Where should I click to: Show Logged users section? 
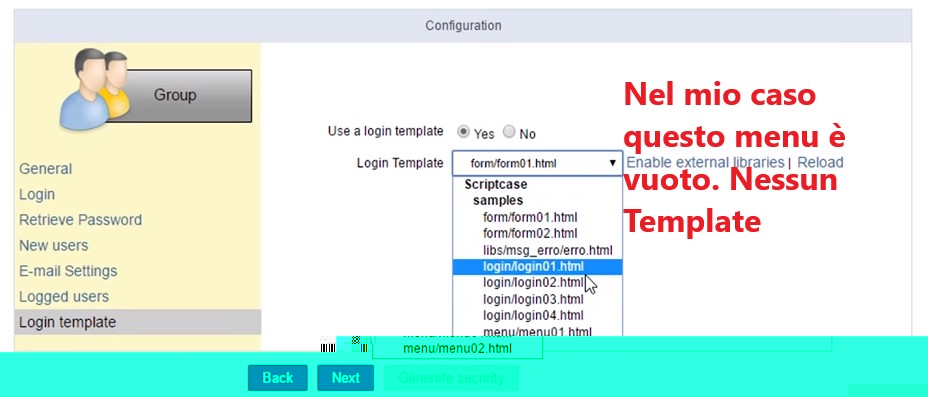[x=64, y=296]
